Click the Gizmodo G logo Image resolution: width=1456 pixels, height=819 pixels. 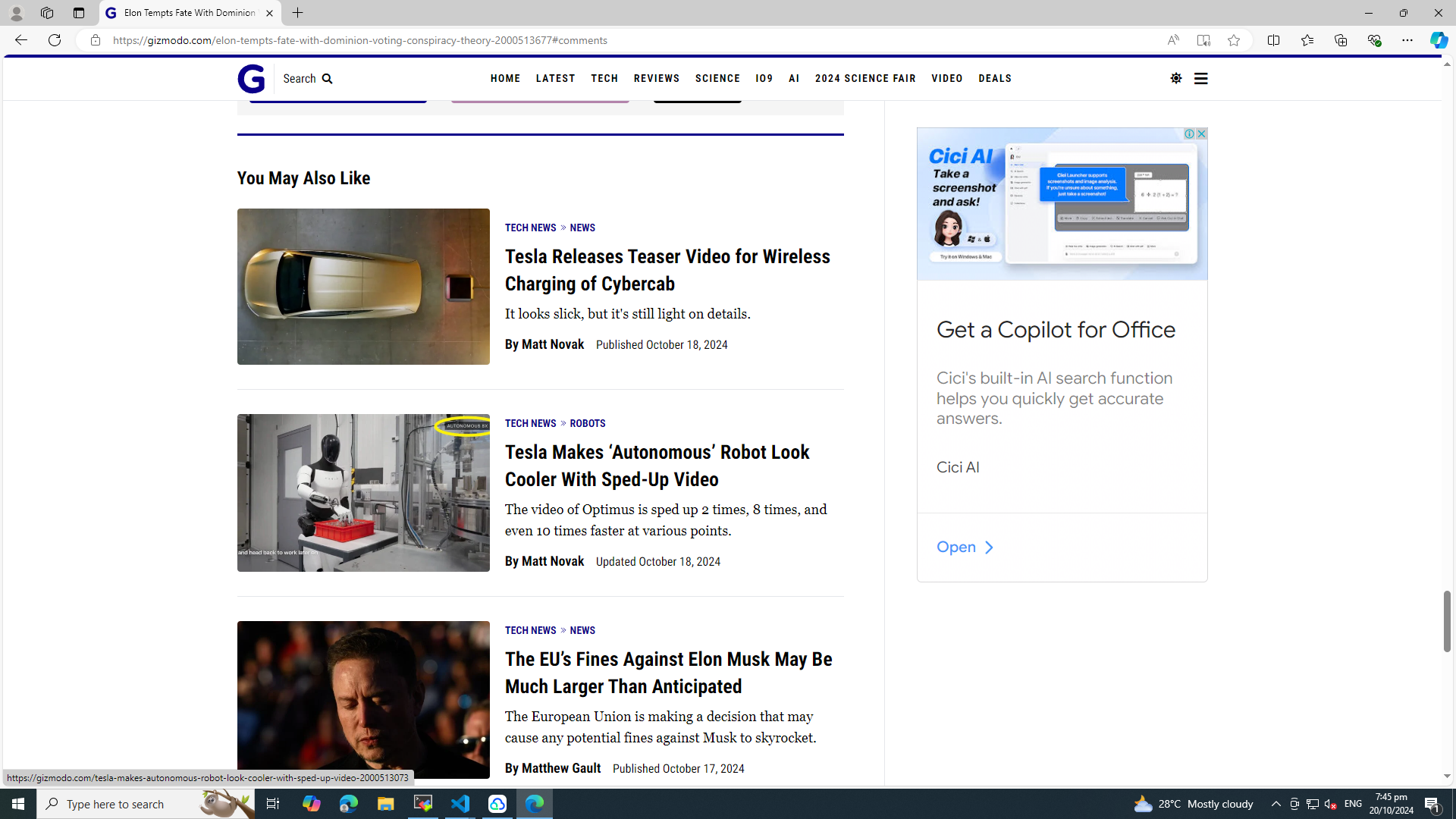coord(251,79)
